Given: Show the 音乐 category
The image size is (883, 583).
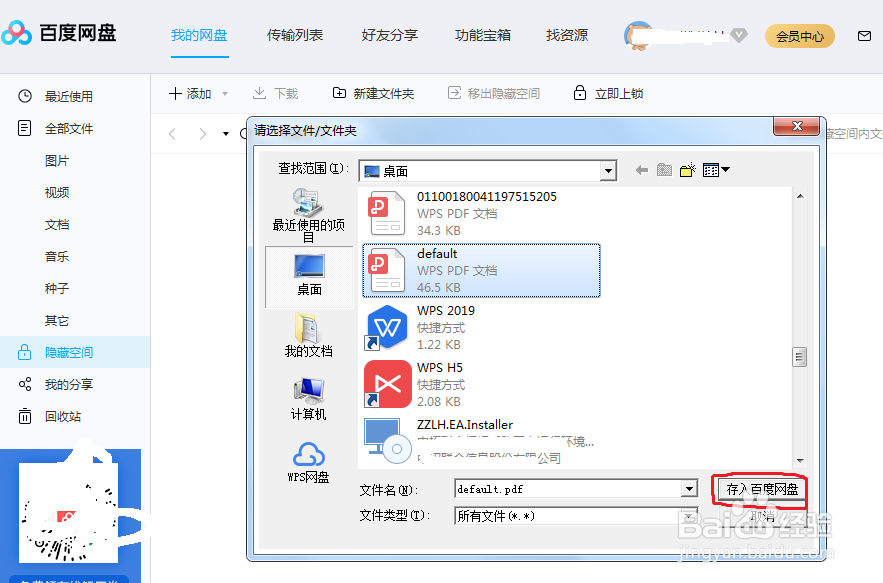Looking at the screenshot, I should 57,256.
